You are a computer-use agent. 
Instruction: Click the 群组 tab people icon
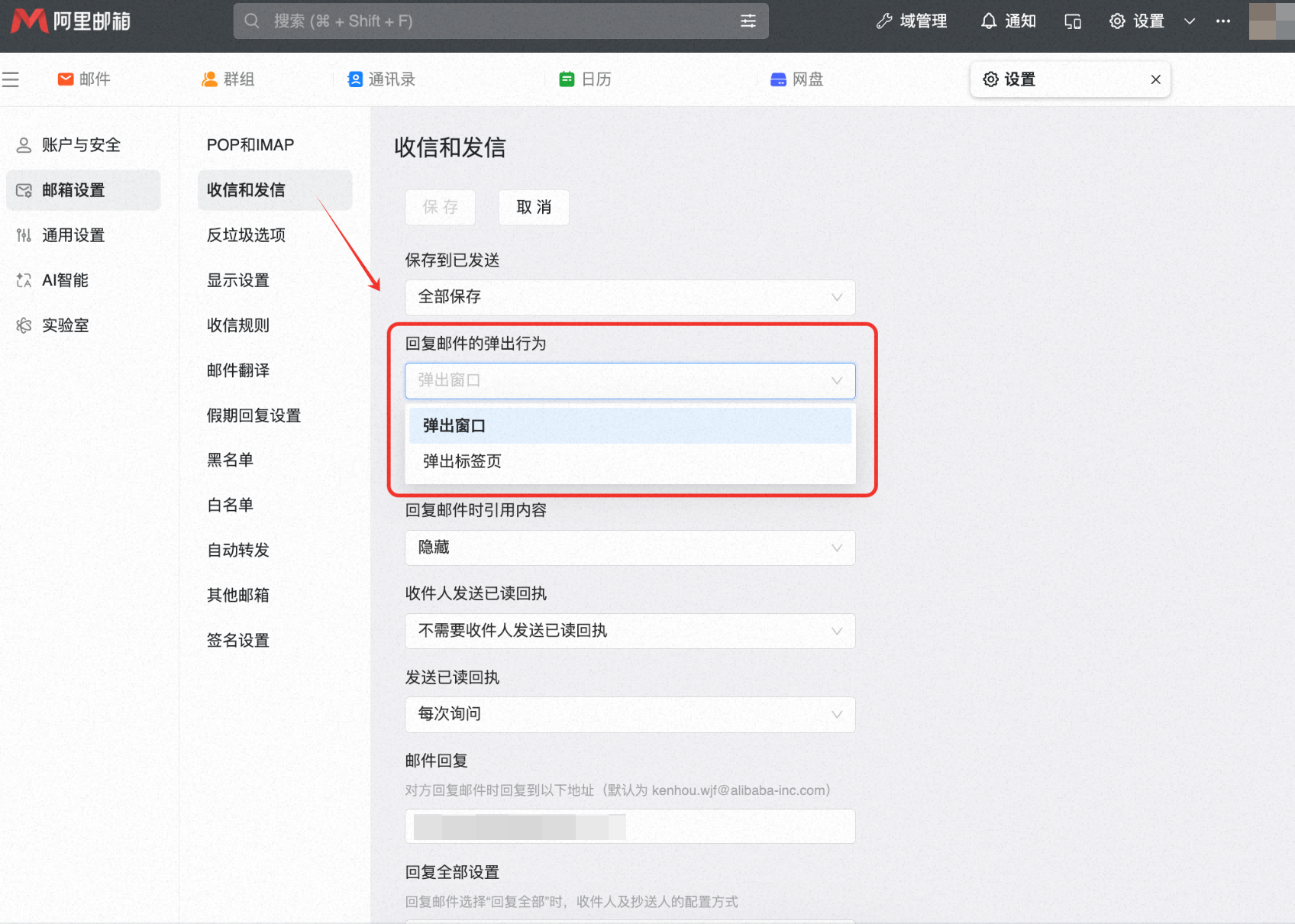pyautogui.click(x=209, y=79)
